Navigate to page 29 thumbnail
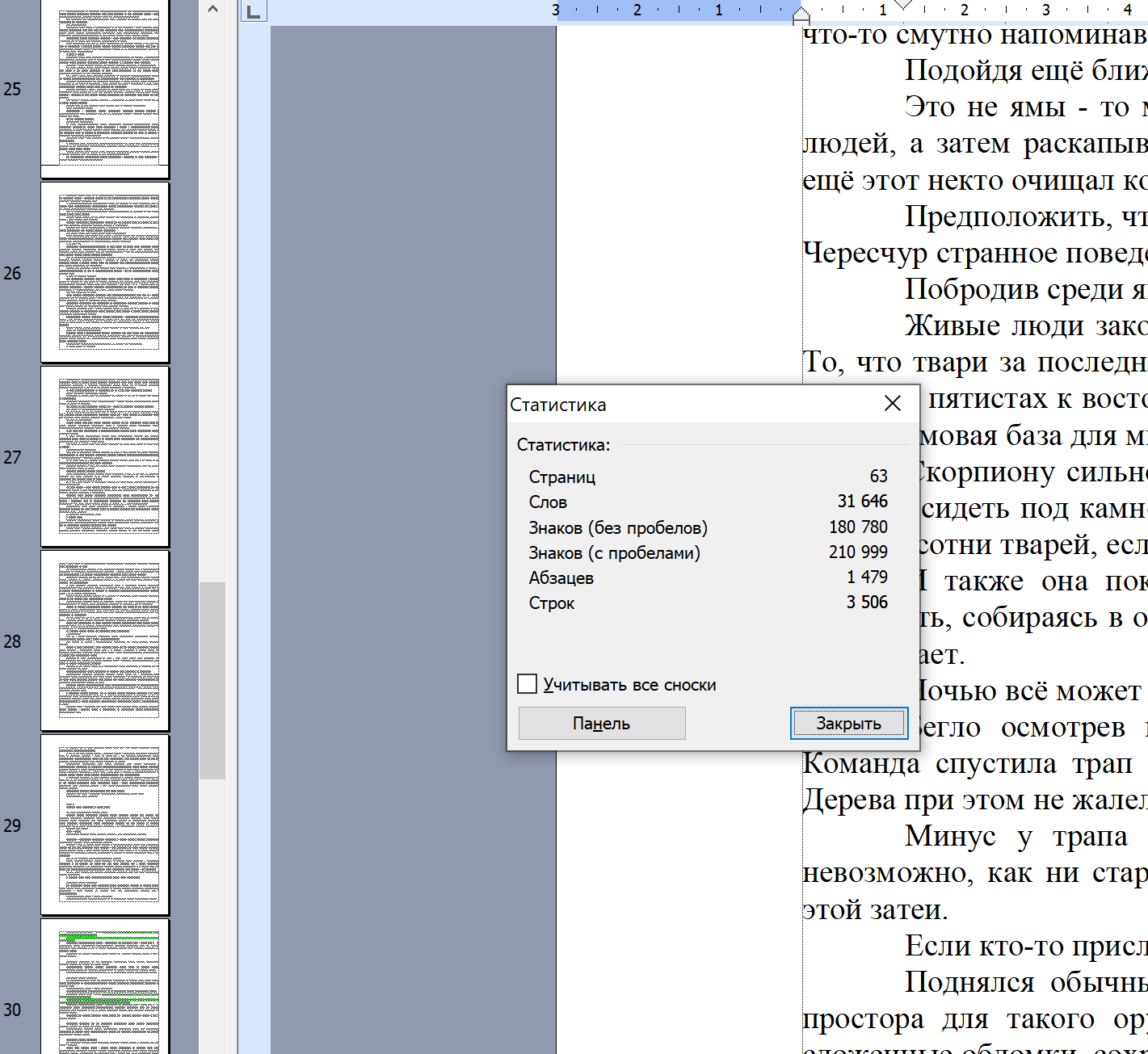Image resolution: width=1148 pixels, height=1054 pixels. click(x=105, y=825)
